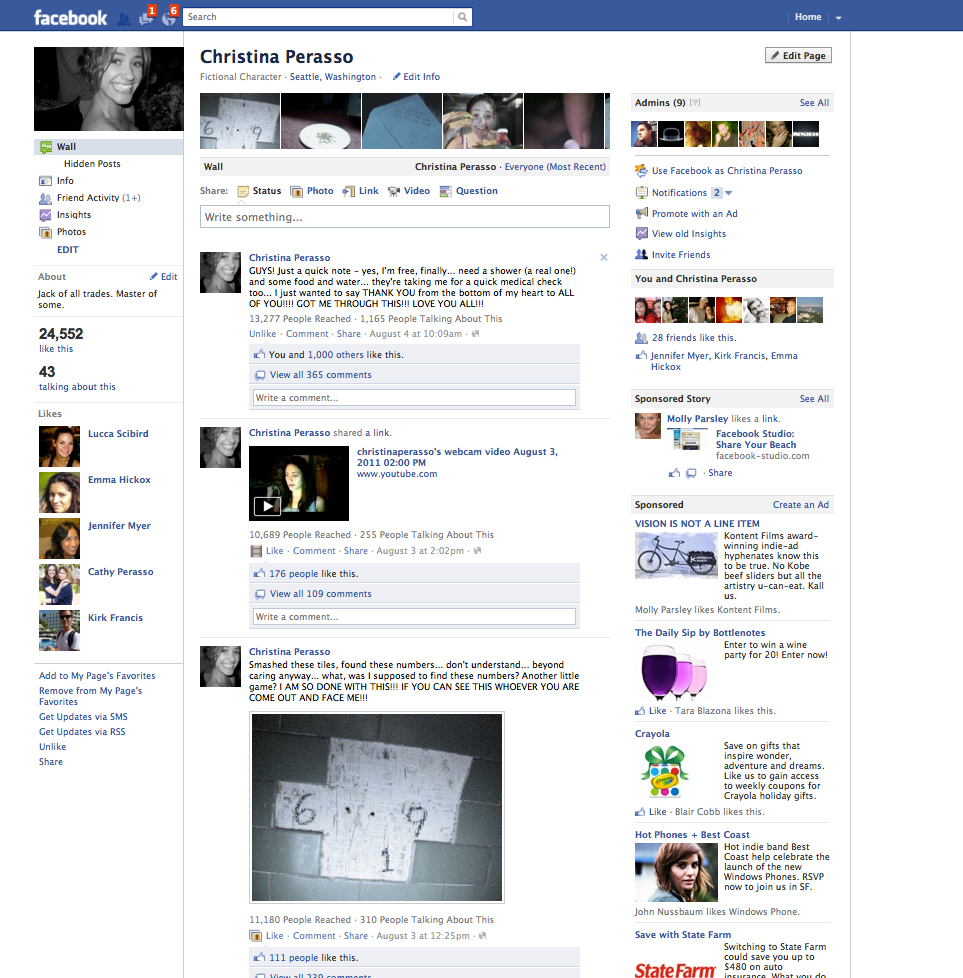
Task: Click Get Updates via SMS
Action: [x=83, y=717]
